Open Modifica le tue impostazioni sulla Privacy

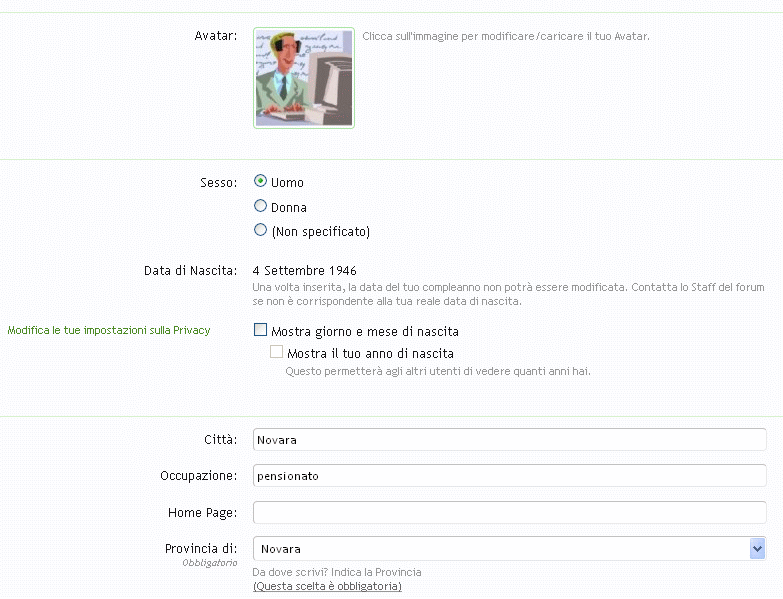point(109,330)
